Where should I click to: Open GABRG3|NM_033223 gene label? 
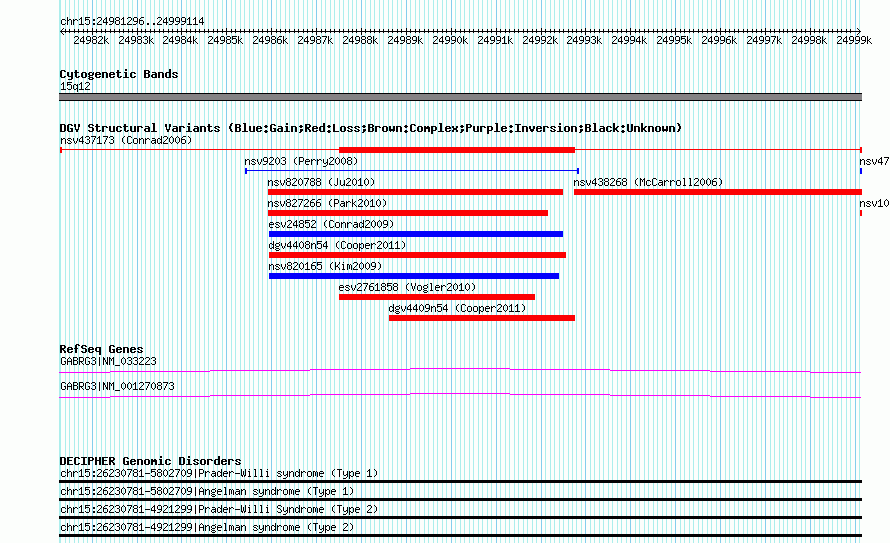[x=108, y=361]
